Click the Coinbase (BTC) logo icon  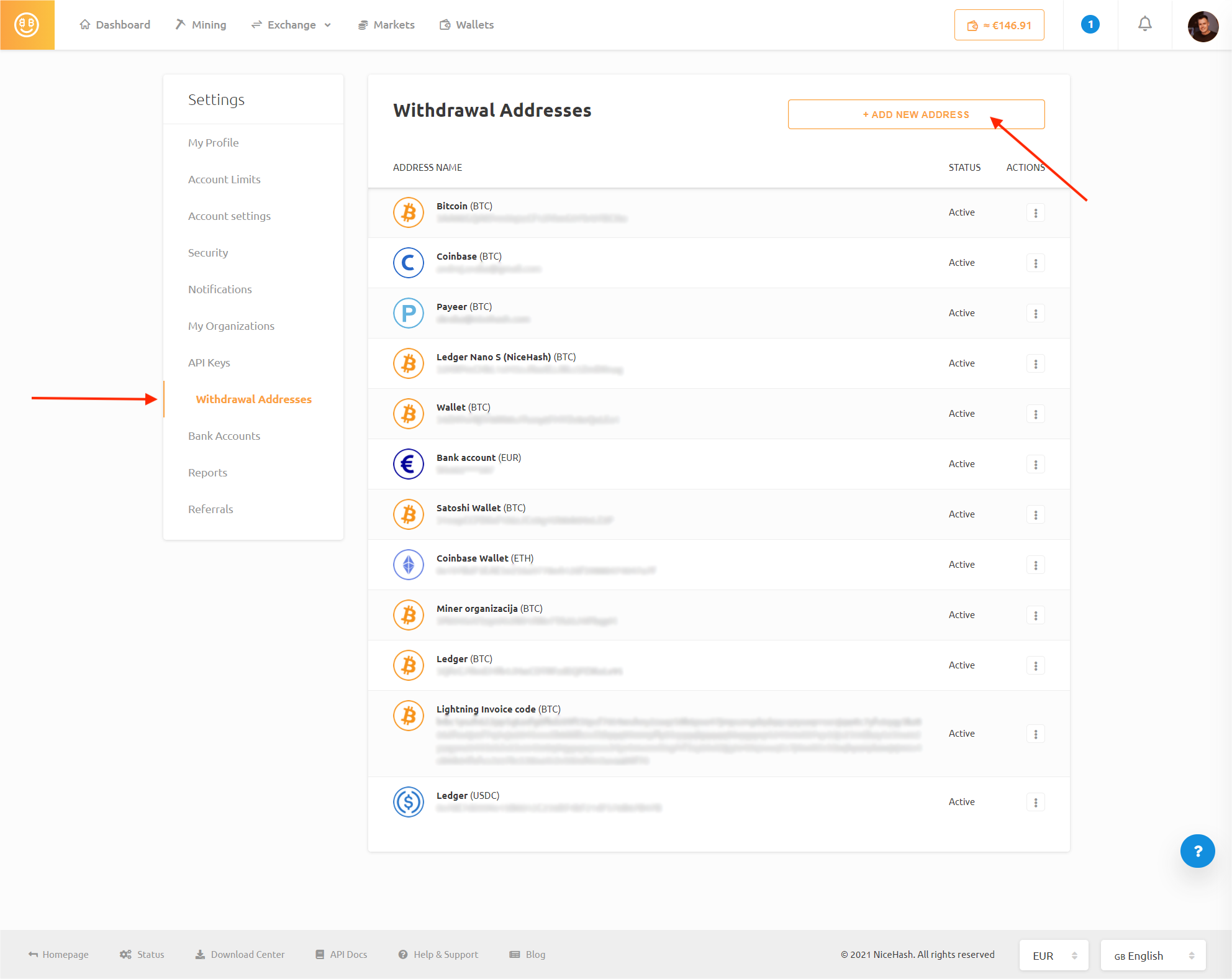click(408, 263)
